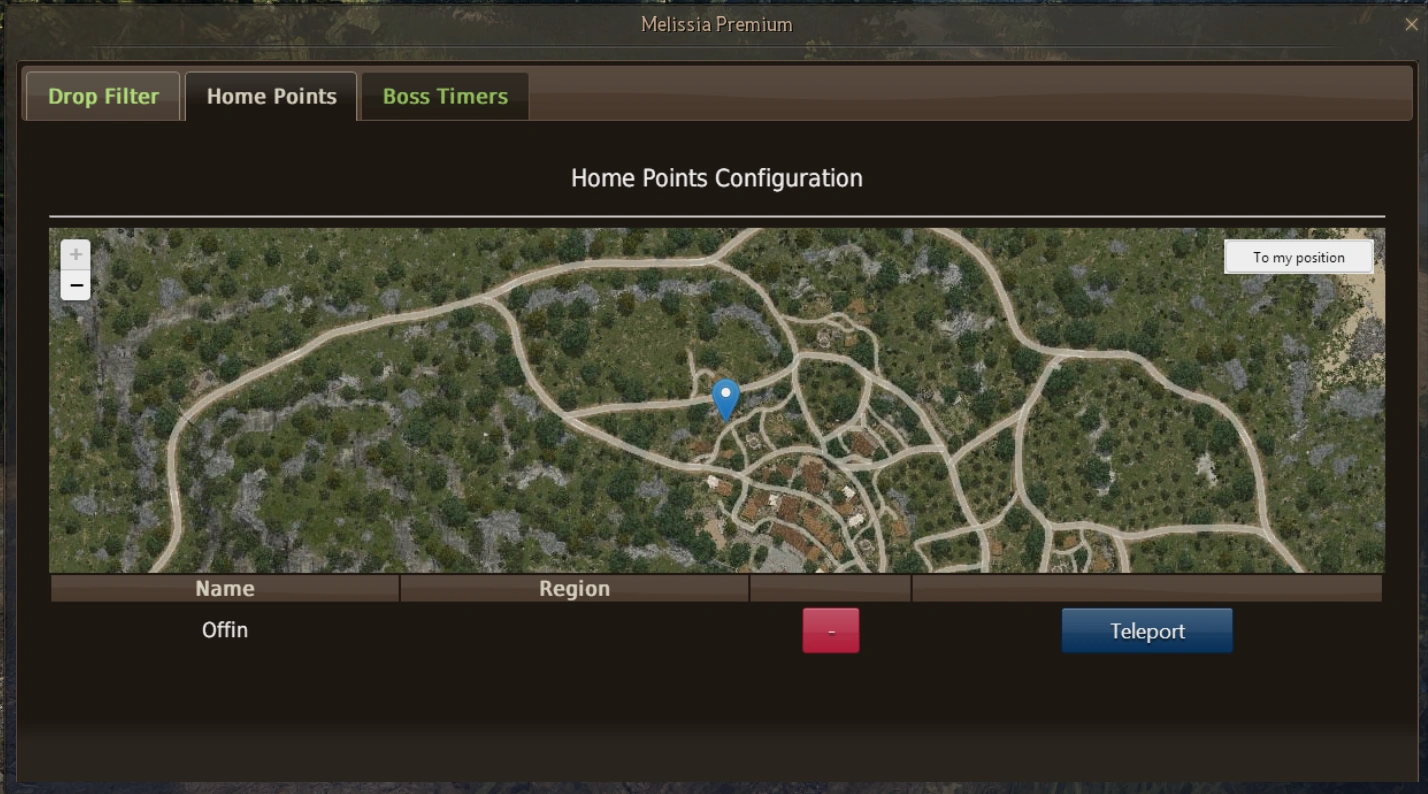1428x794 pixels.
Task: Click the empty Region cell for Offin
Action: pyautogui.click(x=575, y=631)
